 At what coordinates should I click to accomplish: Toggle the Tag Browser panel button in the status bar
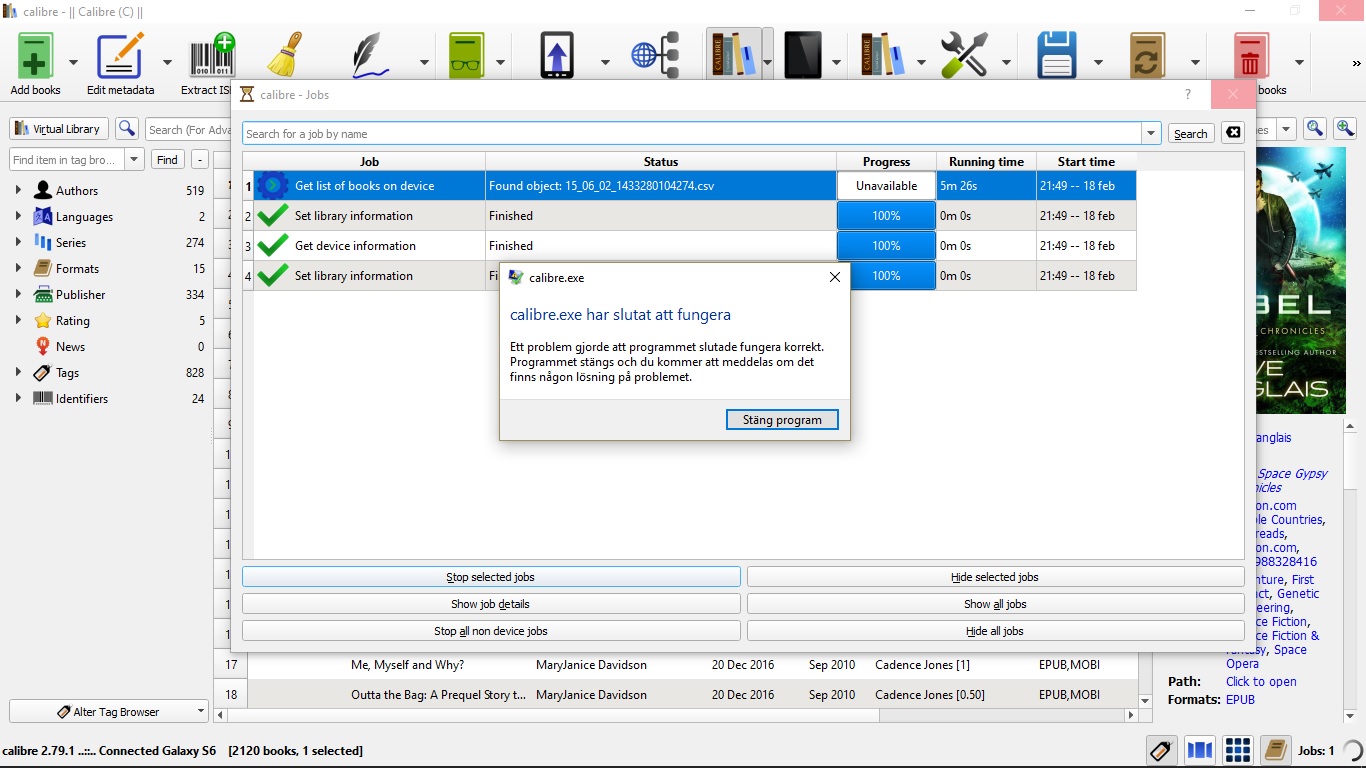coord(1161,750)
